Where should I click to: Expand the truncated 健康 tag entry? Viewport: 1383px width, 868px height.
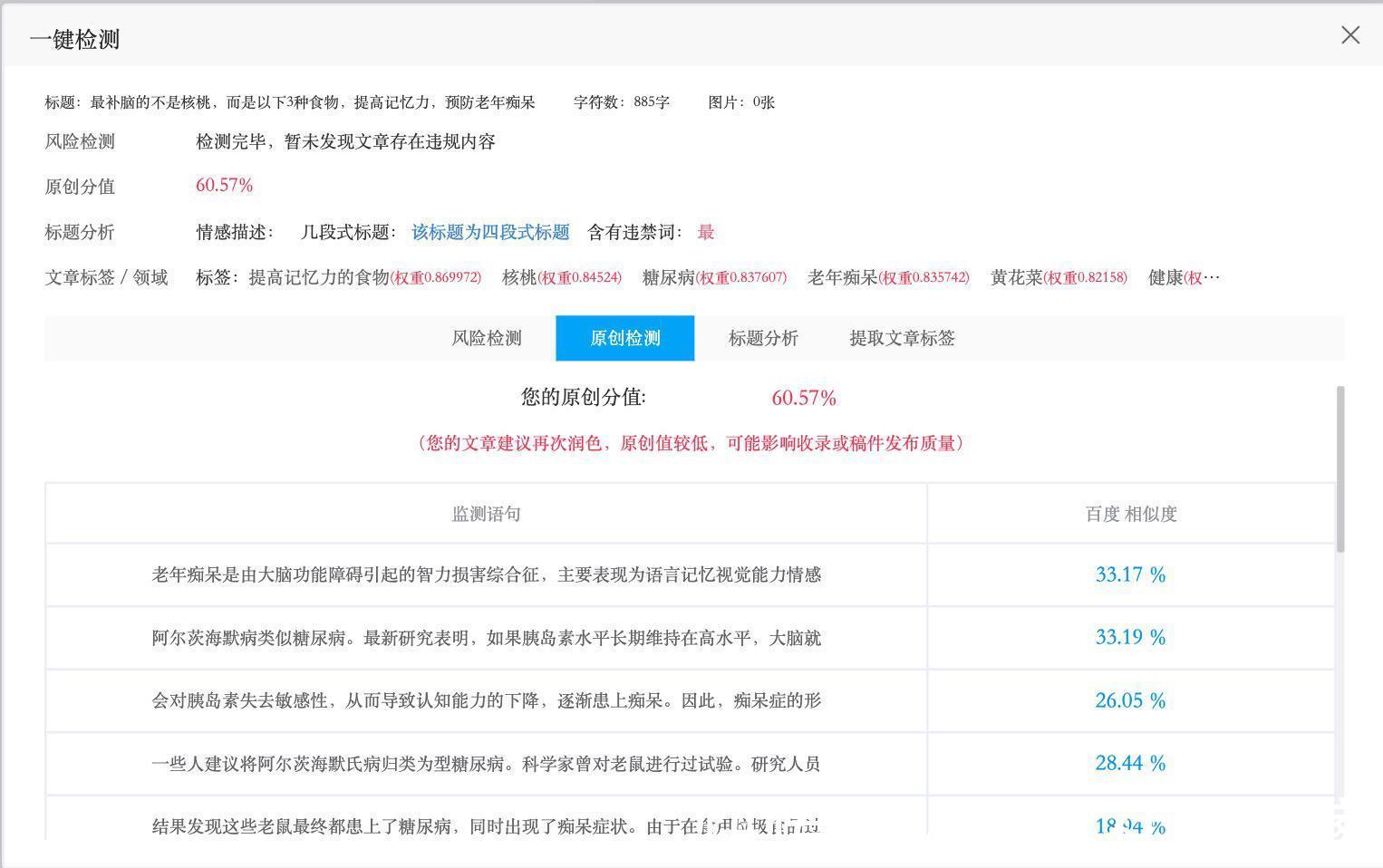coord(1185,277)
